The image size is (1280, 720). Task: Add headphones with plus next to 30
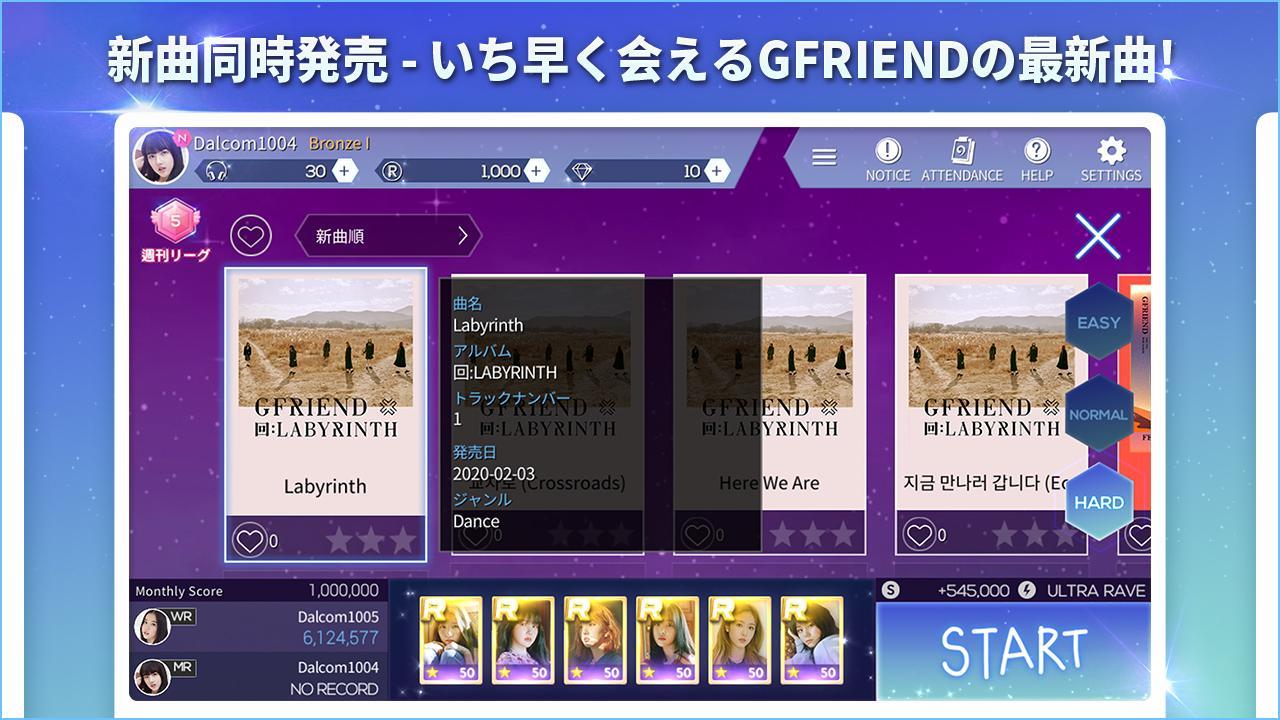click(x=344, y=171)
